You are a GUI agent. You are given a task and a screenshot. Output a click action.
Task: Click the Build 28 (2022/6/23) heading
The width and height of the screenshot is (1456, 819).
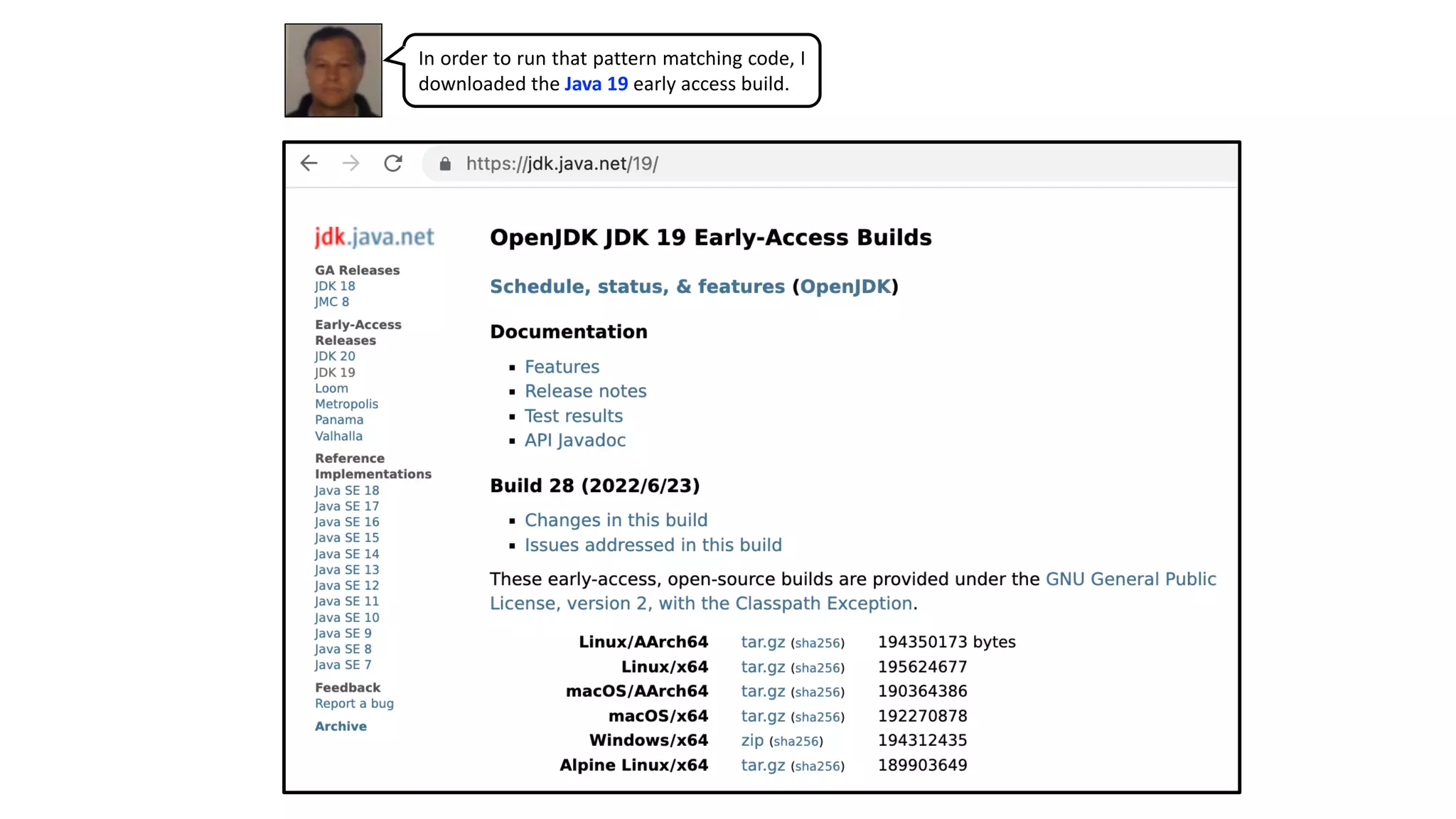click(594, 486)
